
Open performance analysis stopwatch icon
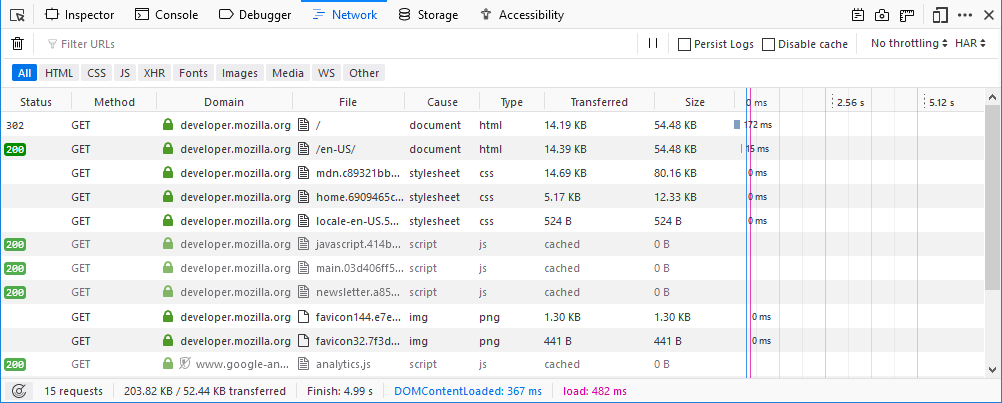[19, 390]
